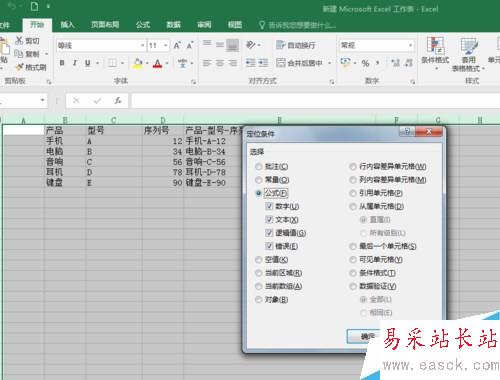Open the Page Layout ribbon tab

(105, 24)
